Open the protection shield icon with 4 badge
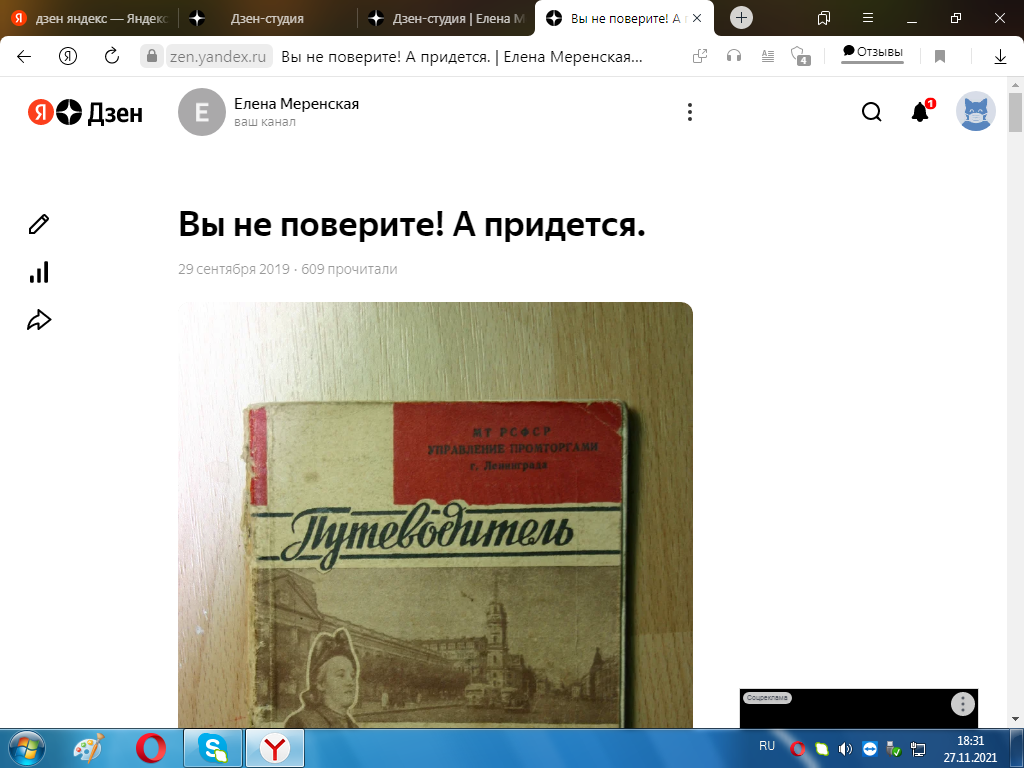Image resolution: width=1024 pixels, height=768 pixels. tap(801, 56)
